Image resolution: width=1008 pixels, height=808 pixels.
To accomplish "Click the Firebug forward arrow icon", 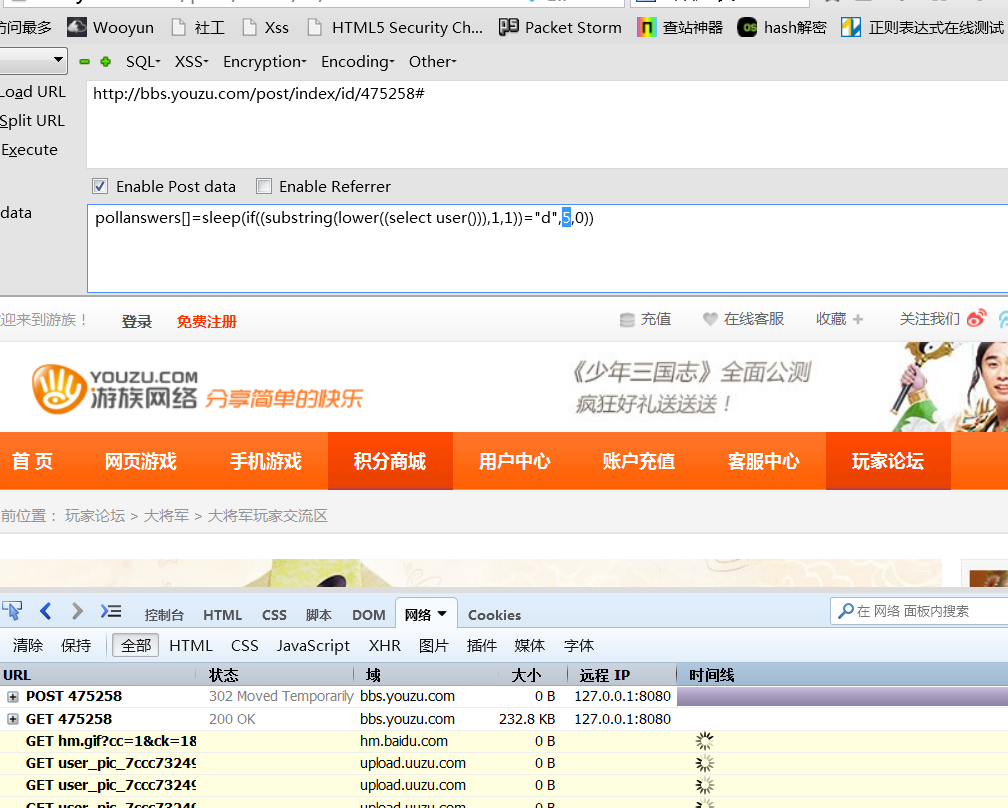I will click(77, 611).
